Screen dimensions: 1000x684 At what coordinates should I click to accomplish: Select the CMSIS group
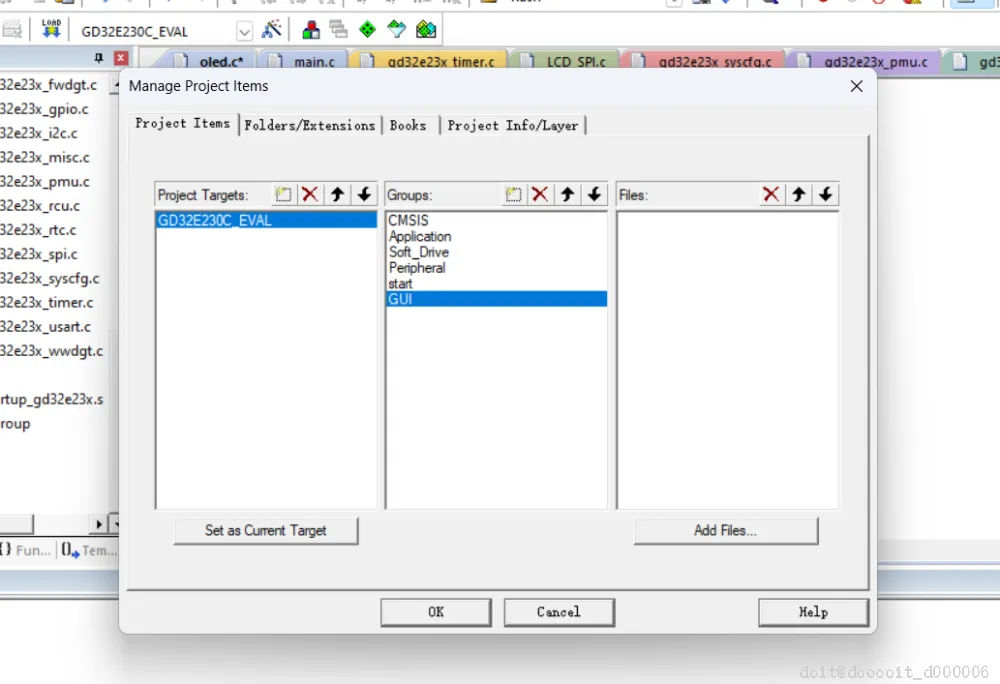[x=496, y=220]
